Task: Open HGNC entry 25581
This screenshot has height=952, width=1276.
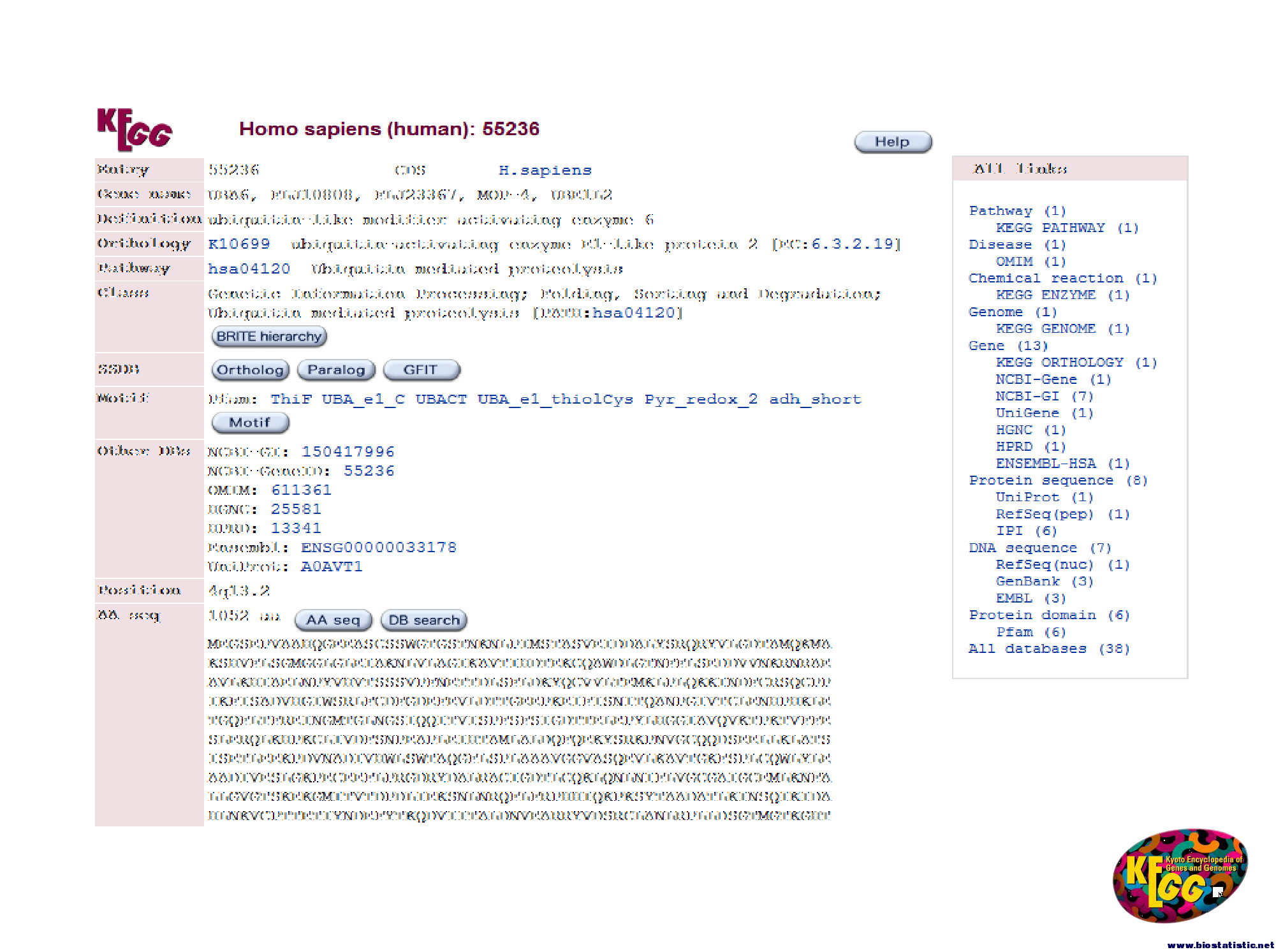Action: tap(296, 509)
